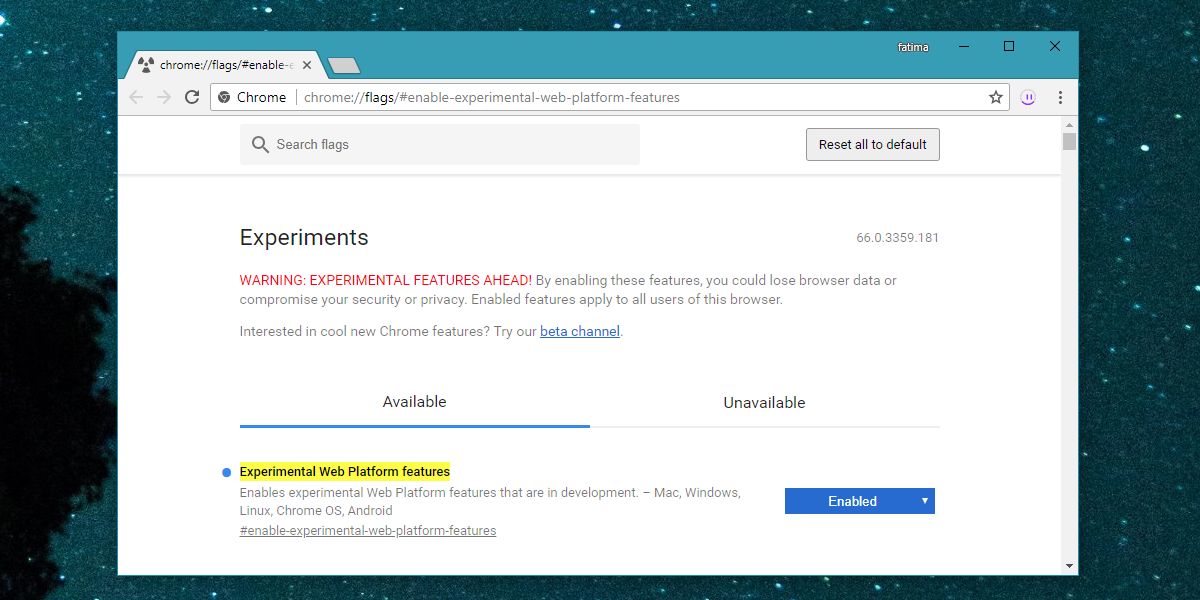Viewport: 1200px width, 600px height.
Task: Click the #enable-experimental-web-platform-features anchor link
Action: 368,530
